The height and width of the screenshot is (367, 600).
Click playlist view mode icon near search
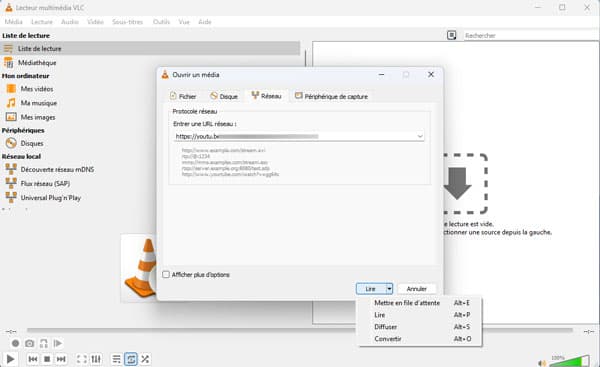452,35
